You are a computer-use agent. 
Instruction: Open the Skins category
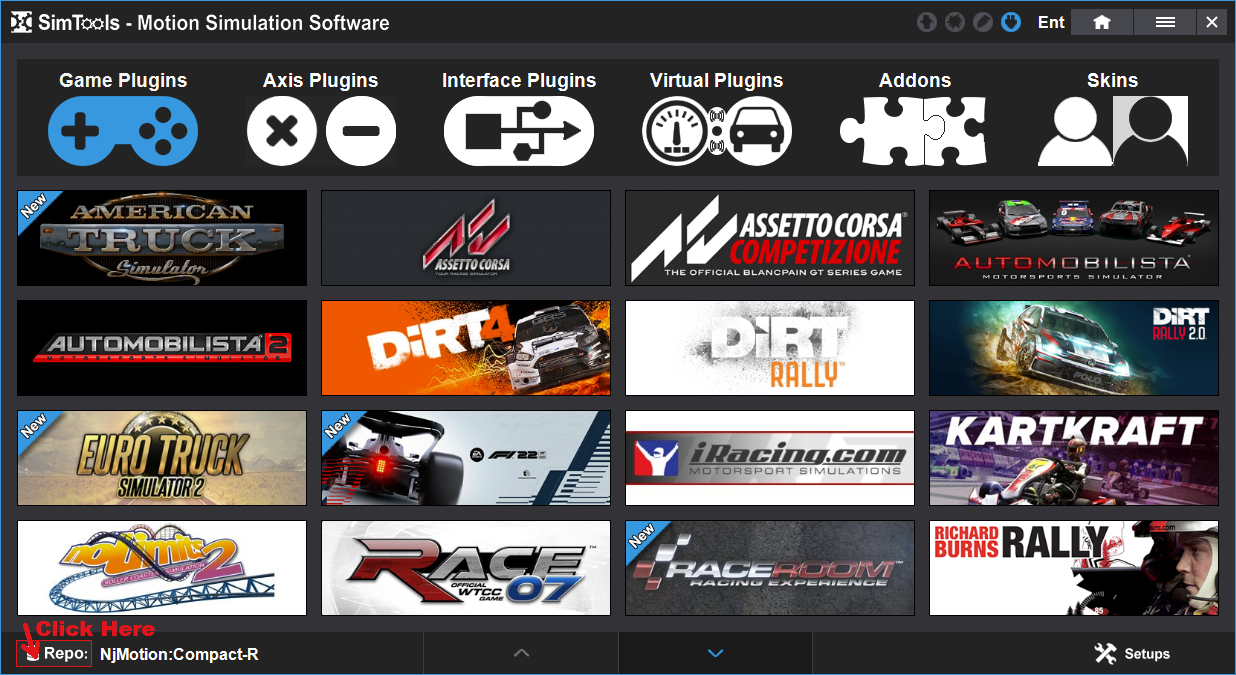(1113, 118)
